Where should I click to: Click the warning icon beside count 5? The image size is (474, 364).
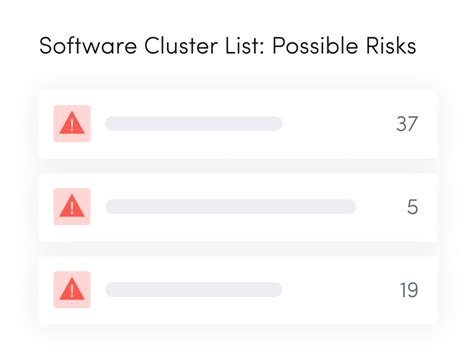pos(72,206)
